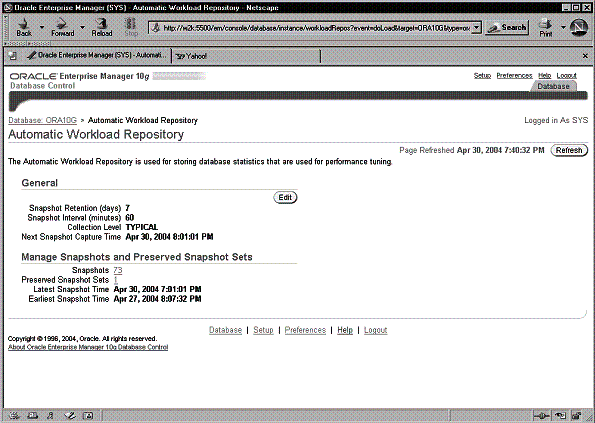
Task: Click Logout link in footer
Action: coord(376,330)
